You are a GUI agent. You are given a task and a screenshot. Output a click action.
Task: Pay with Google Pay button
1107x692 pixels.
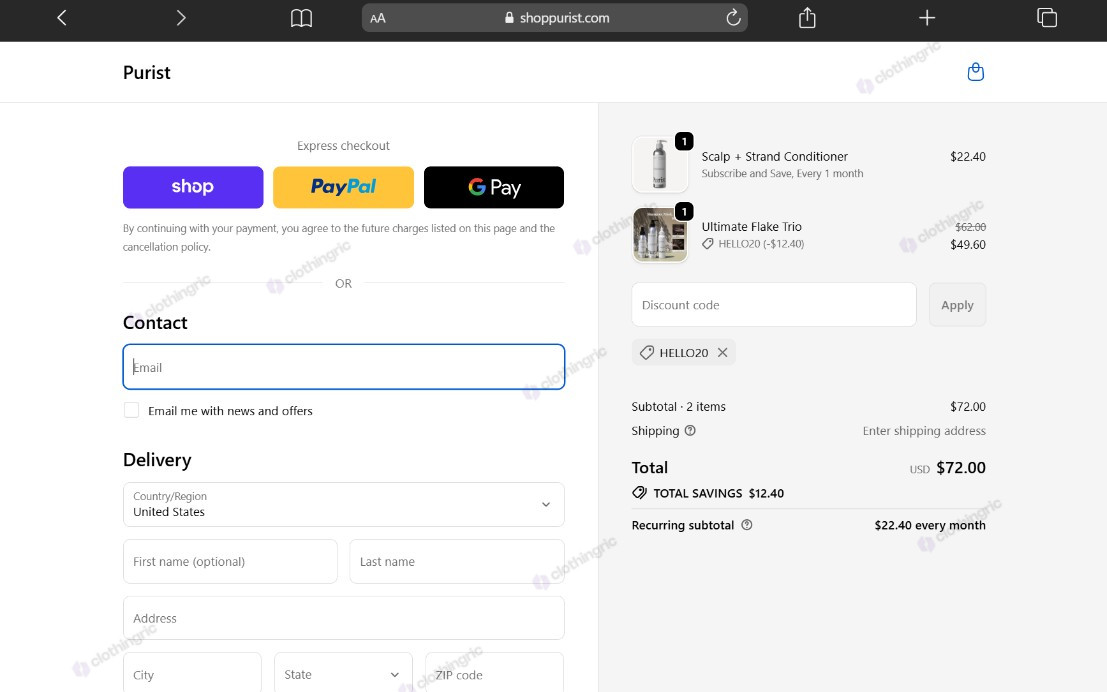tap(493, 187)
